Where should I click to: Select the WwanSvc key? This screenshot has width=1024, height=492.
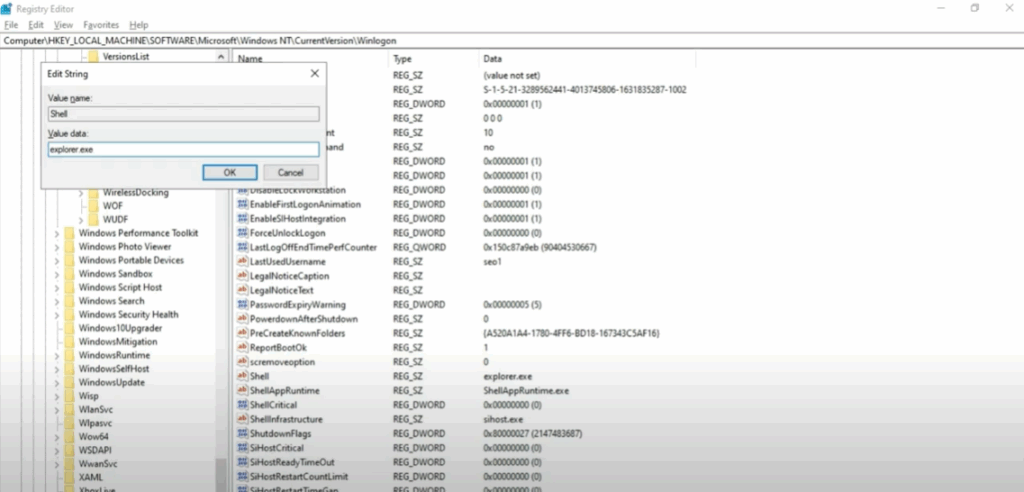pyautogui.click(x=97, y=464)
